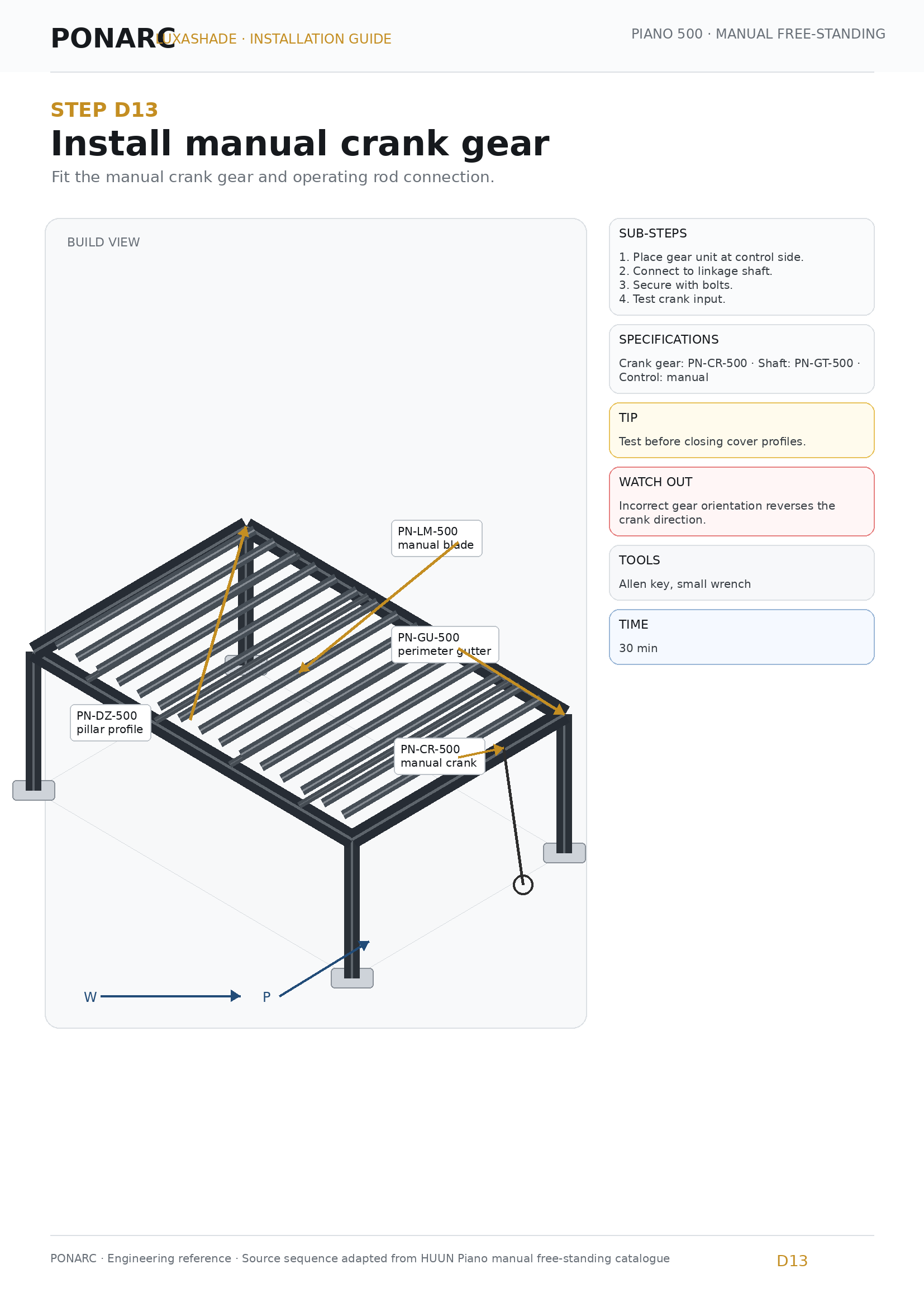Click the PN-DZ-500 pillar profile label
The width and height of the screenshot is (924, 1307).
tap(111, 723)
